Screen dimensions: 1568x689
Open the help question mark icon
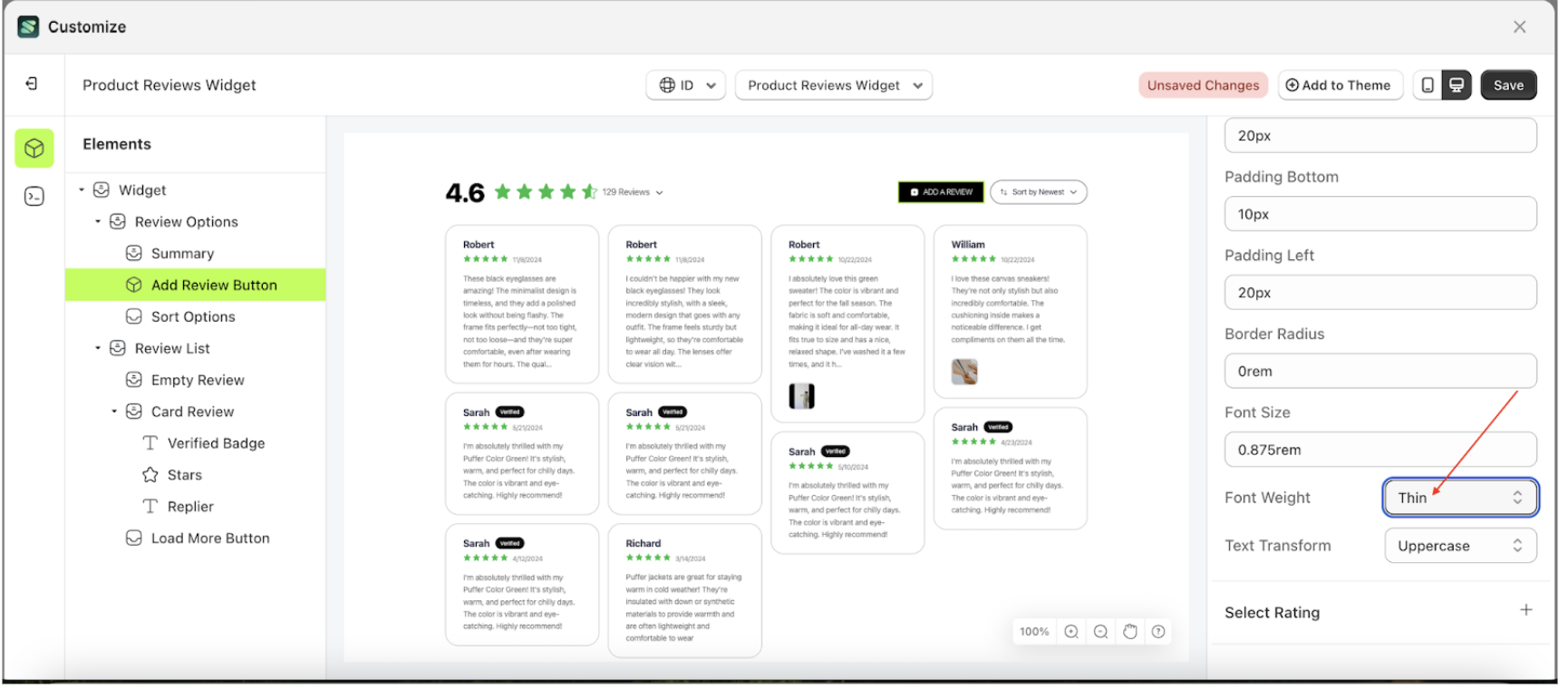tap(1158, 632)
